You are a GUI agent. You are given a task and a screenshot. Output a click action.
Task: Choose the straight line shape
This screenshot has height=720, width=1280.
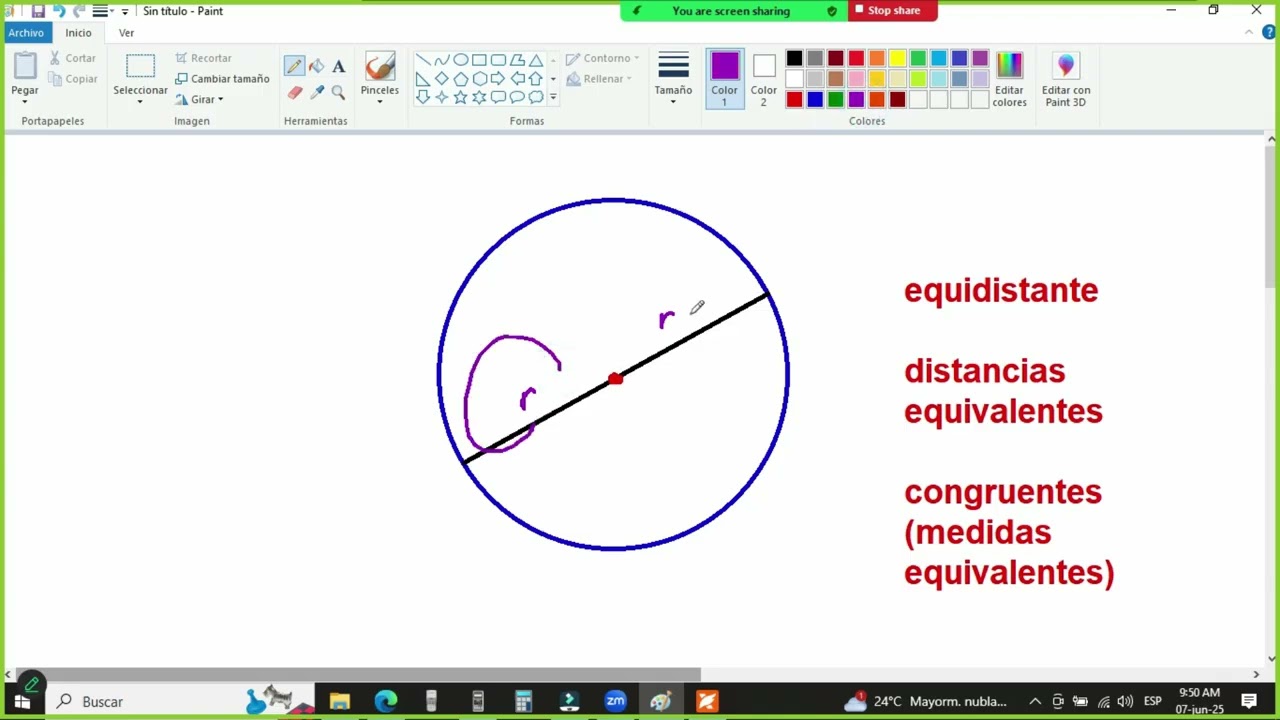(x=423, y=60)
